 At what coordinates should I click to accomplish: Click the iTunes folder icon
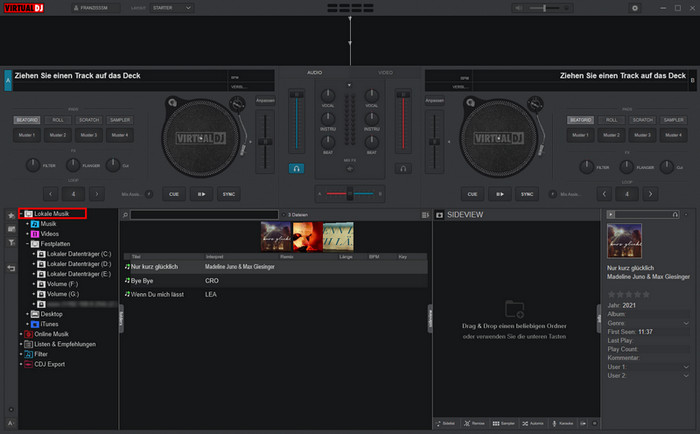35,324
